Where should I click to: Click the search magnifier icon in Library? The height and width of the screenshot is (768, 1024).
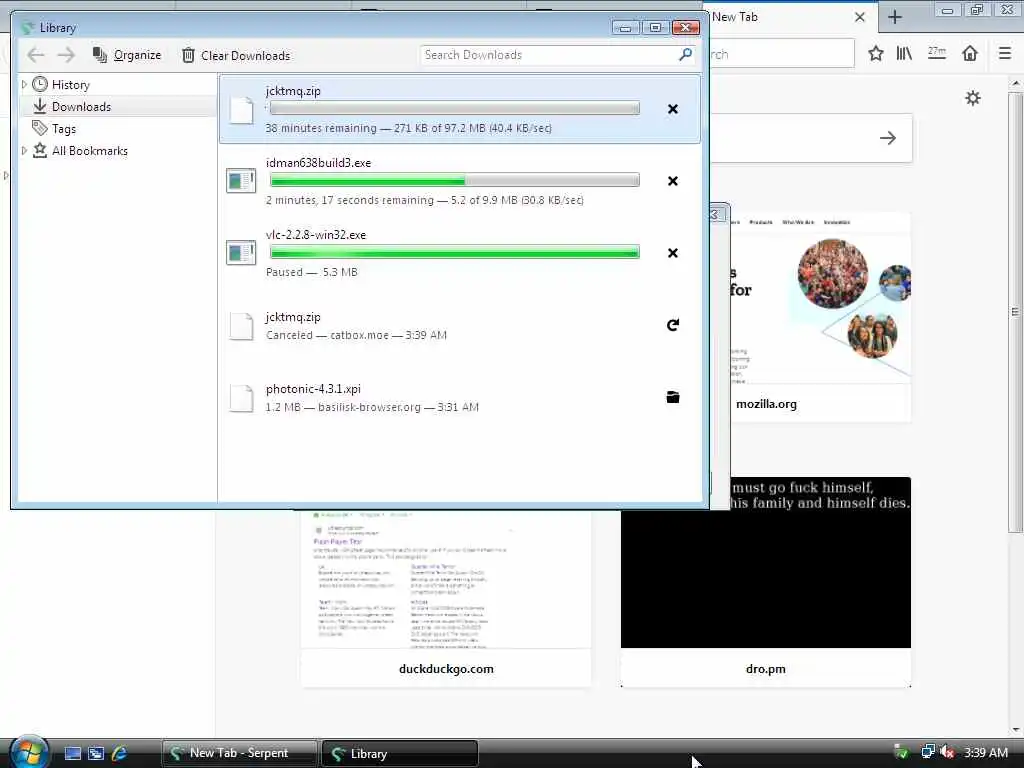point(685,55)
